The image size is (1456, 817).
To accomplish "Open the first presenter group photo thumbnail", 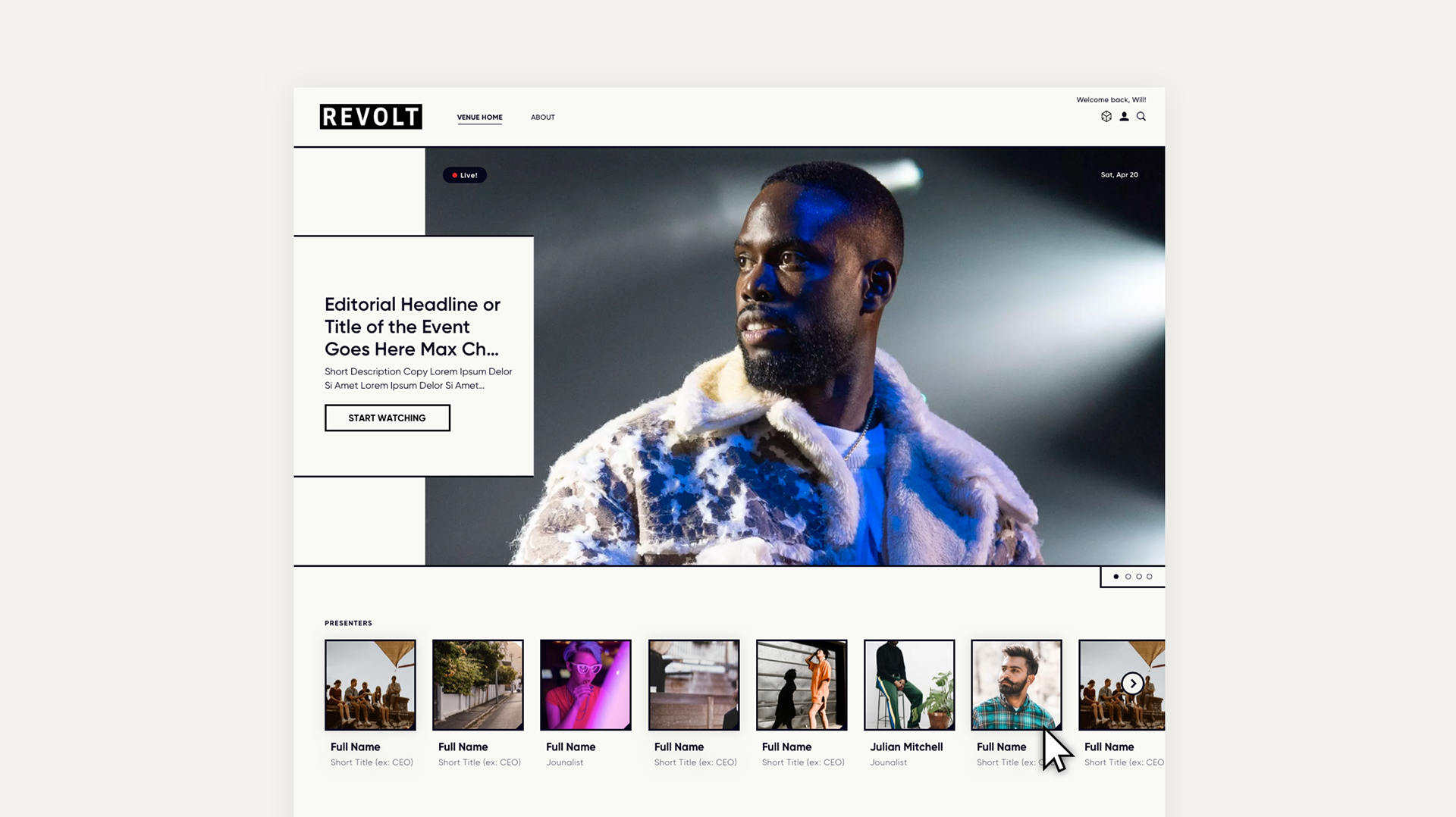I will pyautogui.click(x=370, y=685).
